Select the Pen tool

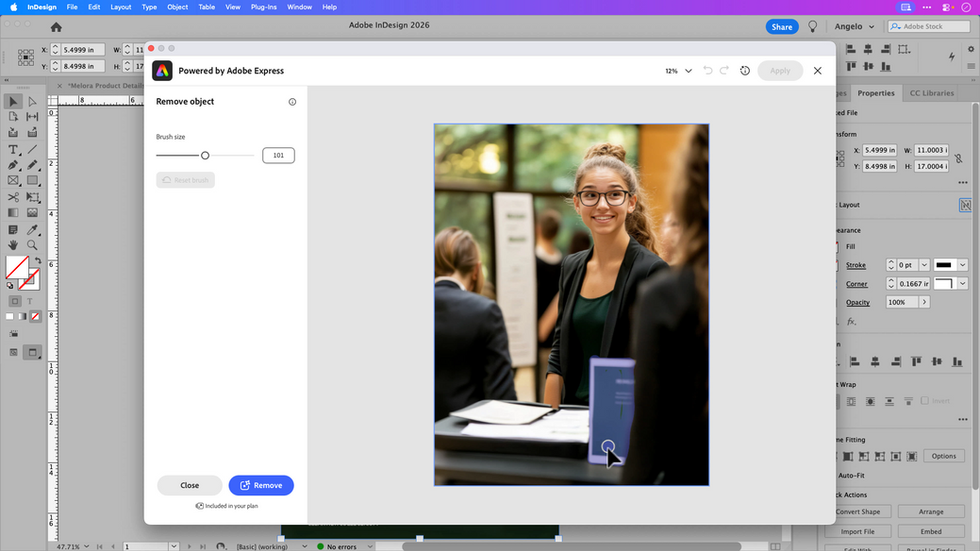[x=13, y=166]
